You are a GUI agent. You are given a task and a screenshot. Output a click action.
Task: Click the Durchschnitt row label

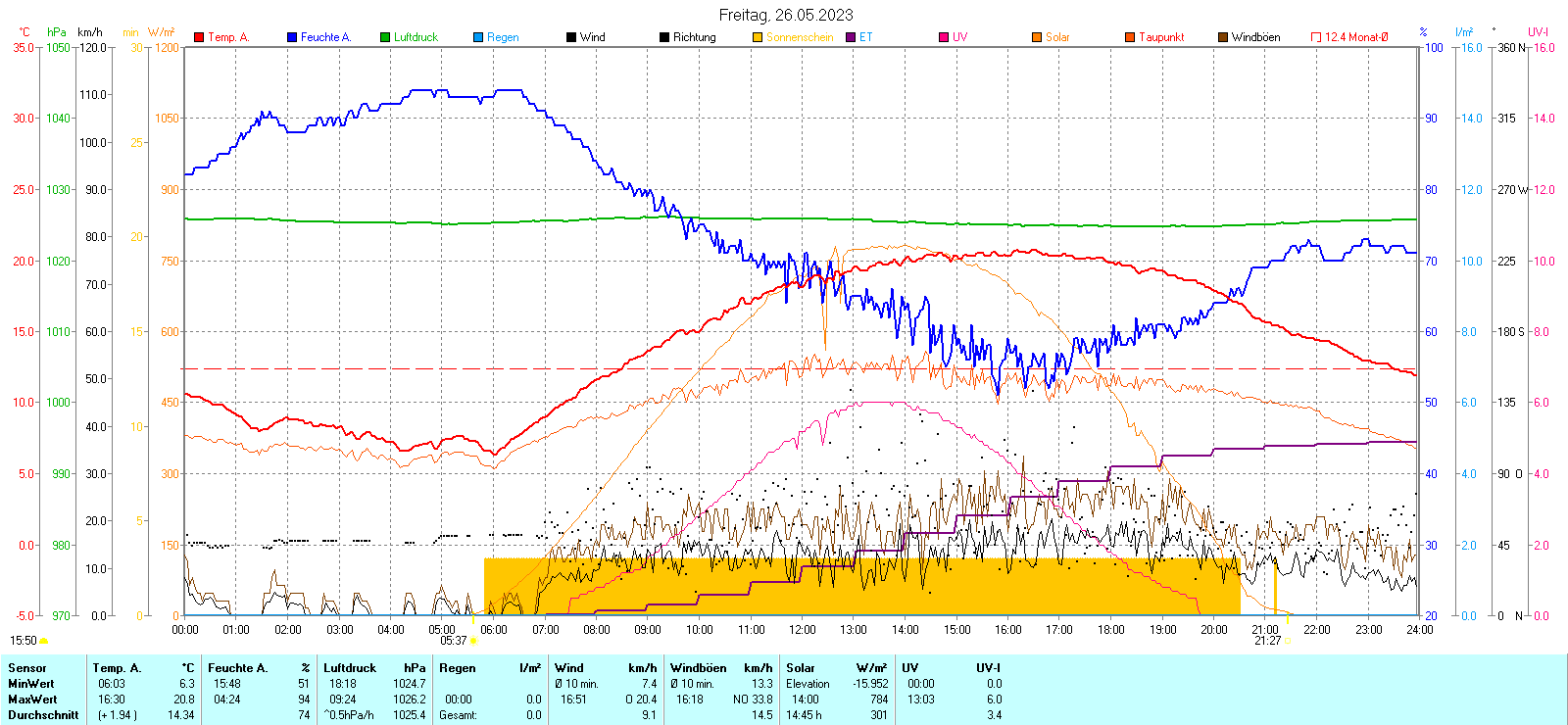(x=43, y=715)
